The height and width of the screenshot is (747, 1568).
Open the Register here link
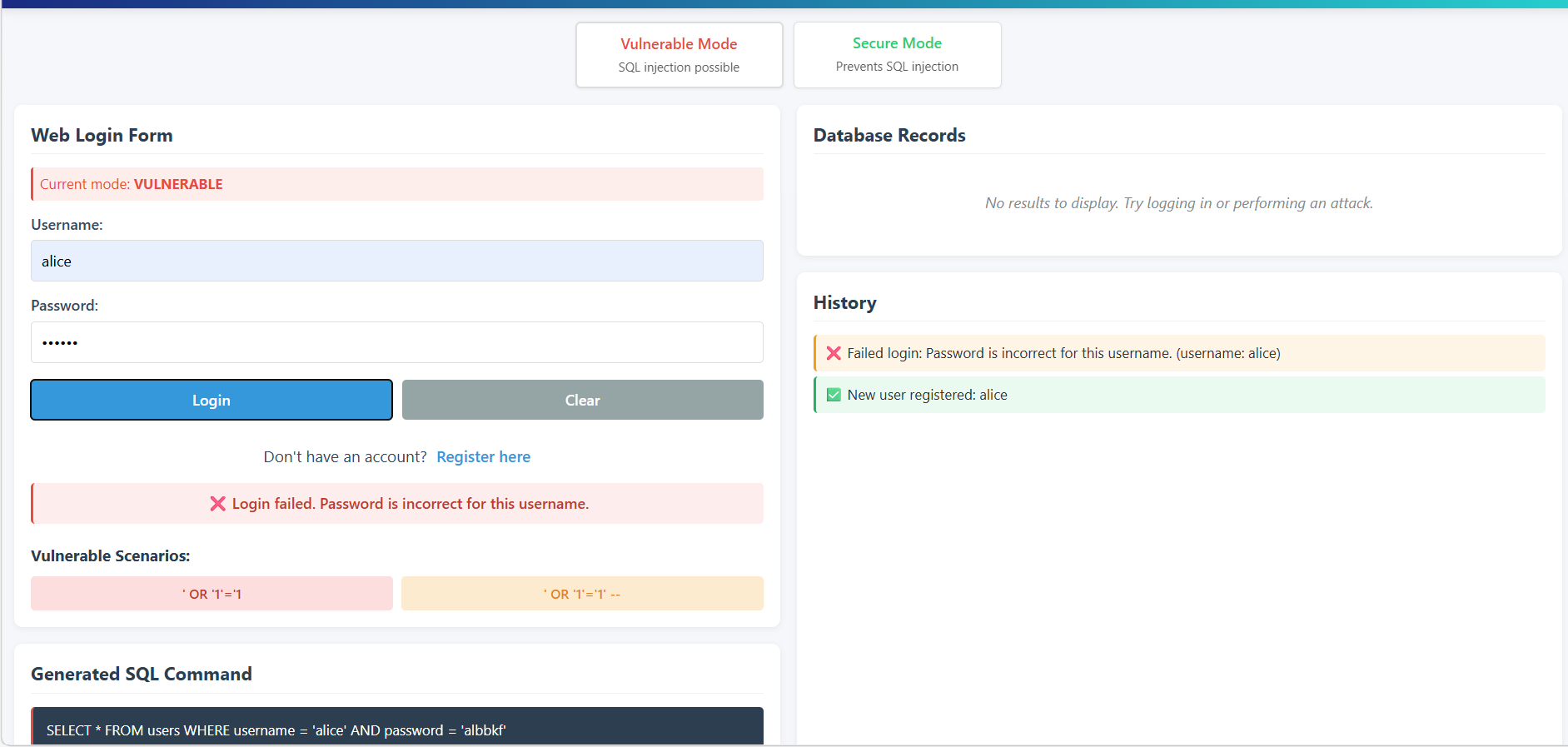pyautogui.click(x=483, y=457)
